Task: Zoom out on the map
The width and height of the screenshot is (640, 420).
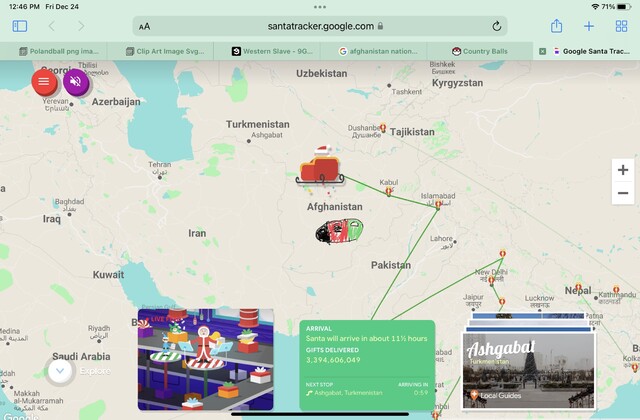Action: (623, 193)
